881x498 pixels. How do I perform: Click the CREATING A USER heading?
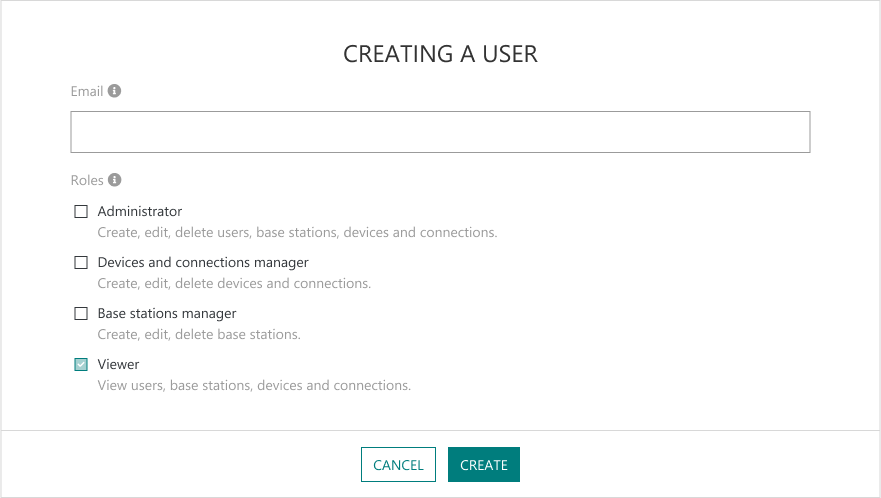pos(440,54)
